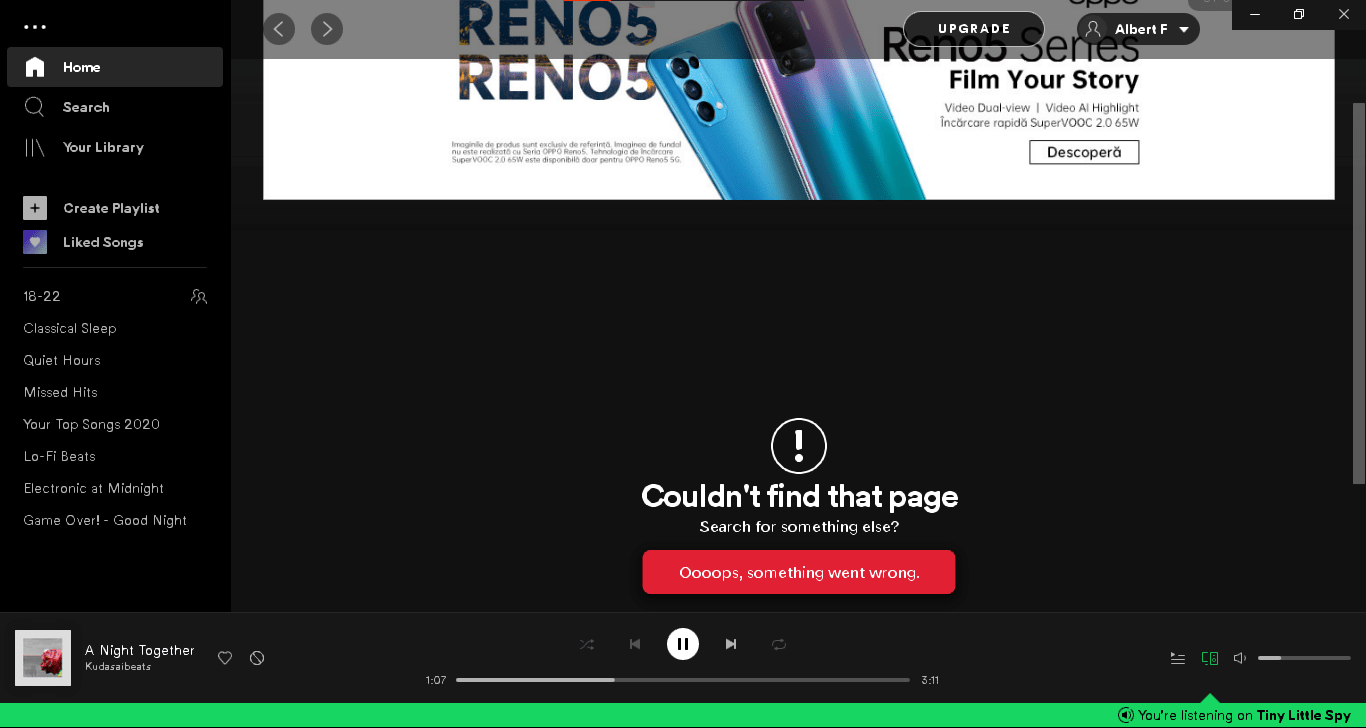
Task: Go to Home in sidebar
Action: 115,67
